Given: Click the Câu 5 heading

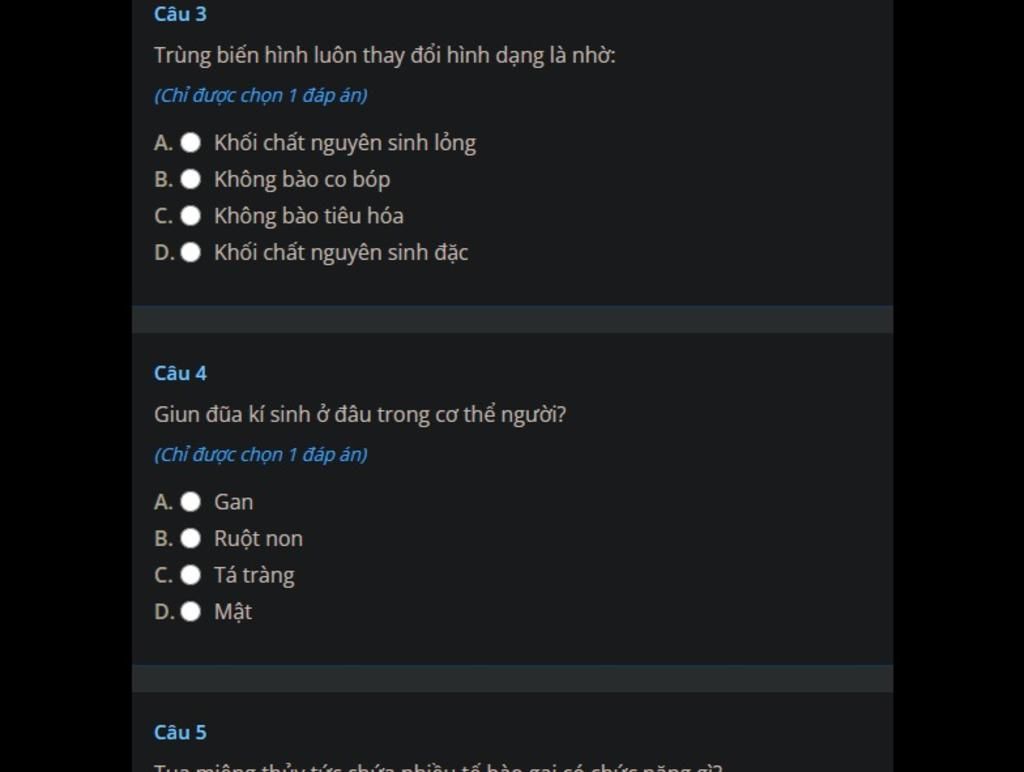Looking at the screenshot, I should tap(180, 732).
